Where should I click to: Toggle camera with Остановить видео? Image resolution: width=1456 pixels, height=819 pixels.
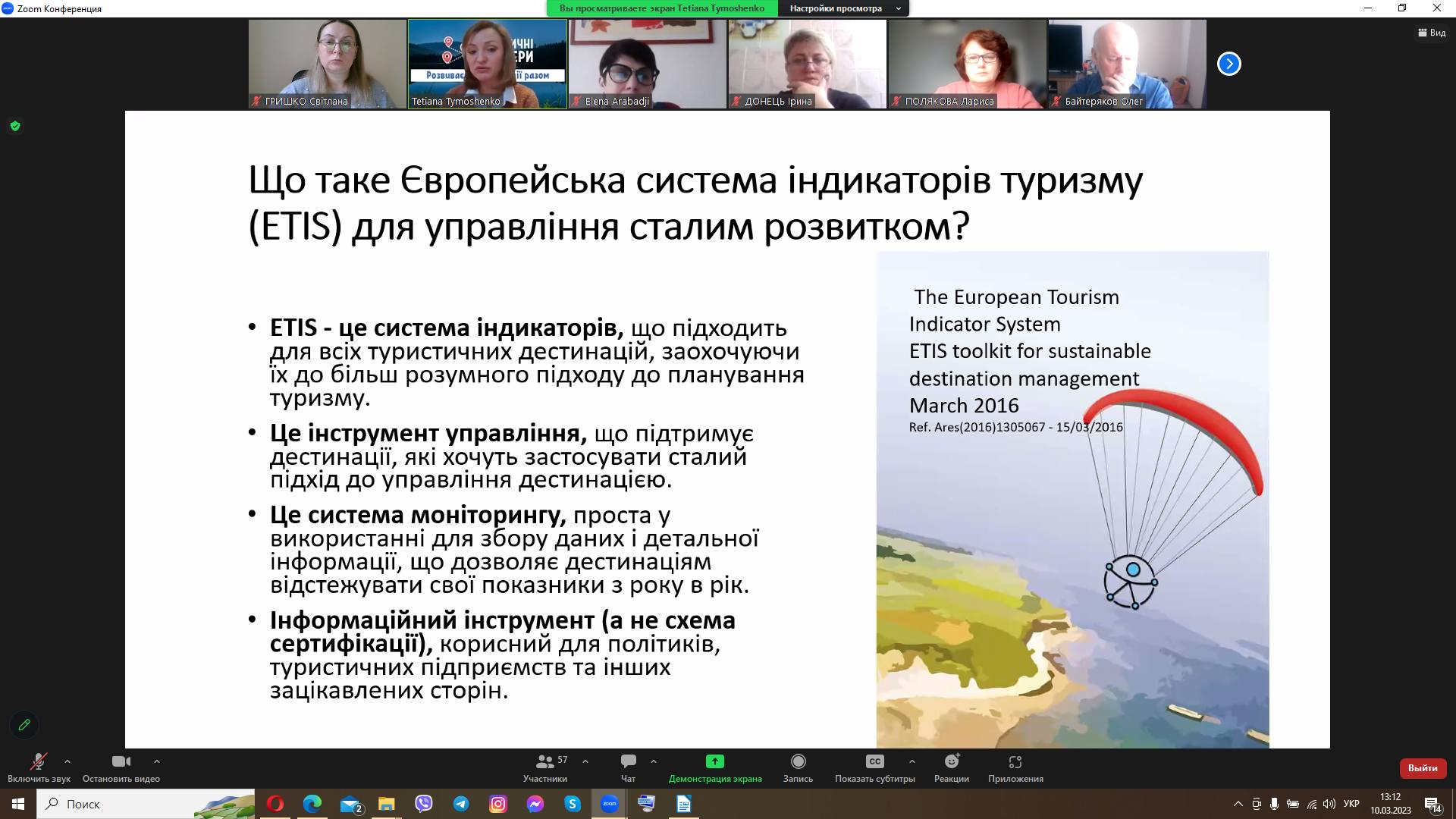[x=121, y=762]
